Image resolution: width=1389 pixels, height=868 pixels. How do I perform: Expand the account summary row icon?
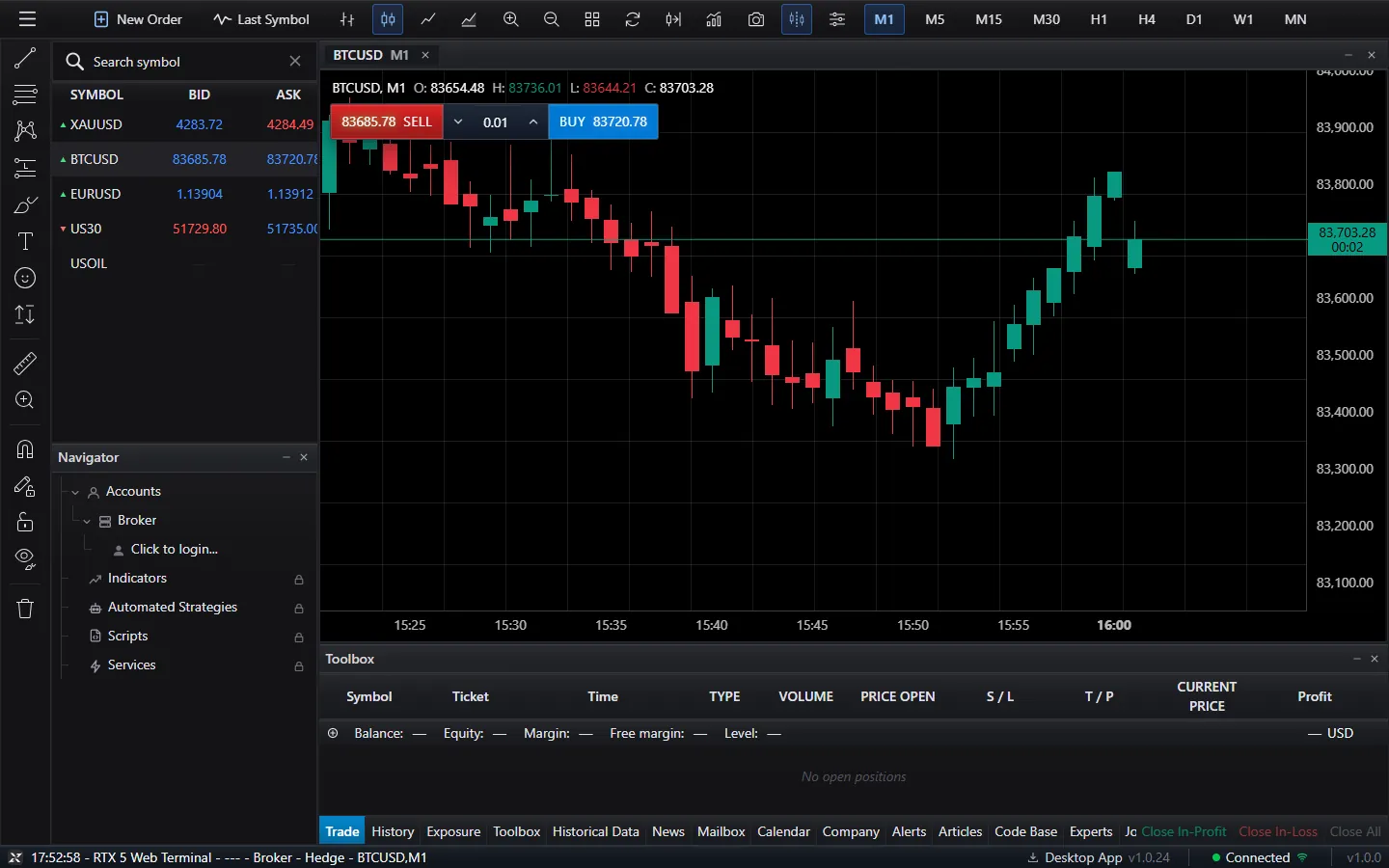tap(333, 733)
